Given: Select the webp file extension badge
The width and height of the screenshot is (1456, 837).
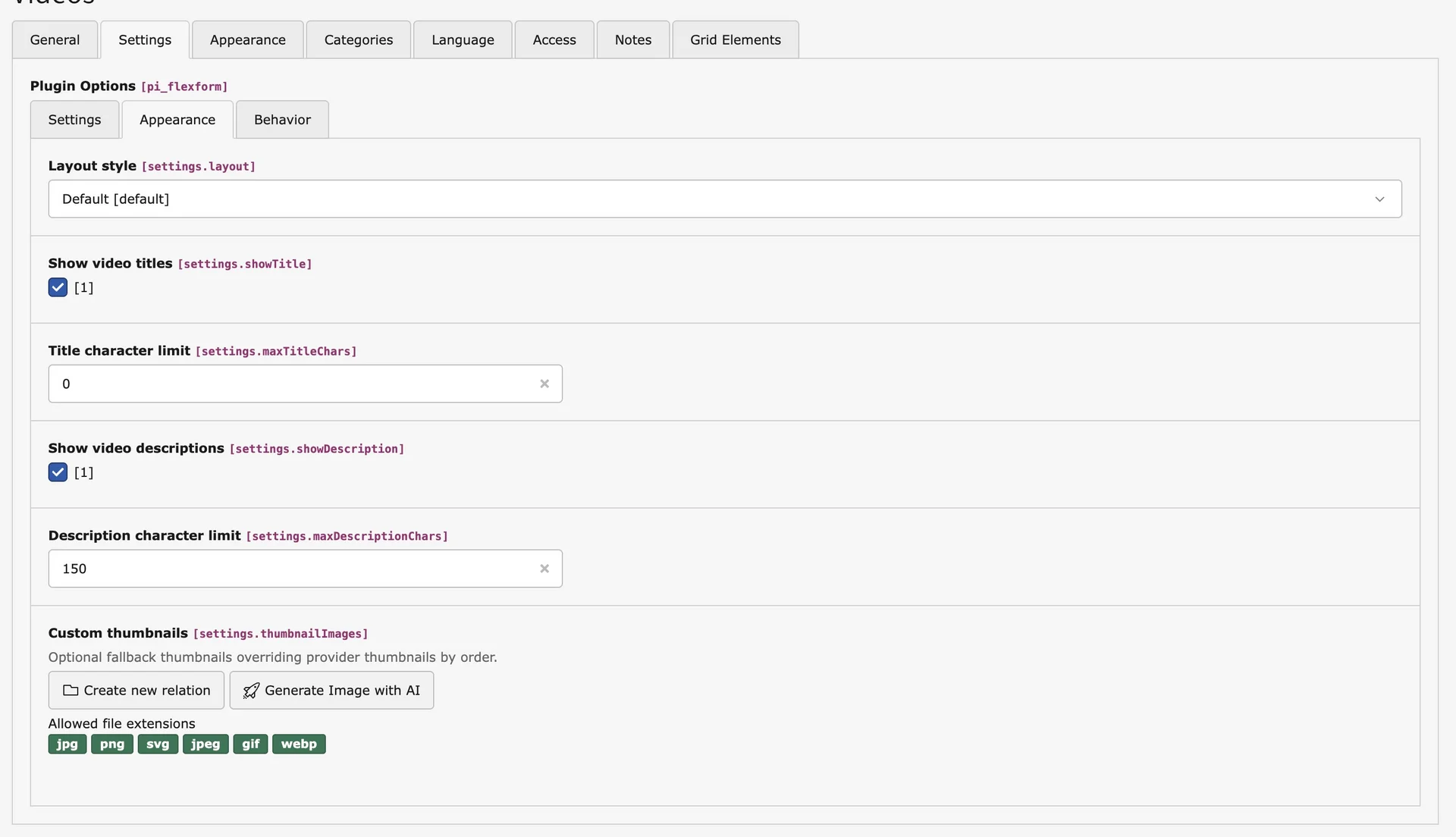Looking at the screenshot, I should pyautogui.click(x=298, y=744).
